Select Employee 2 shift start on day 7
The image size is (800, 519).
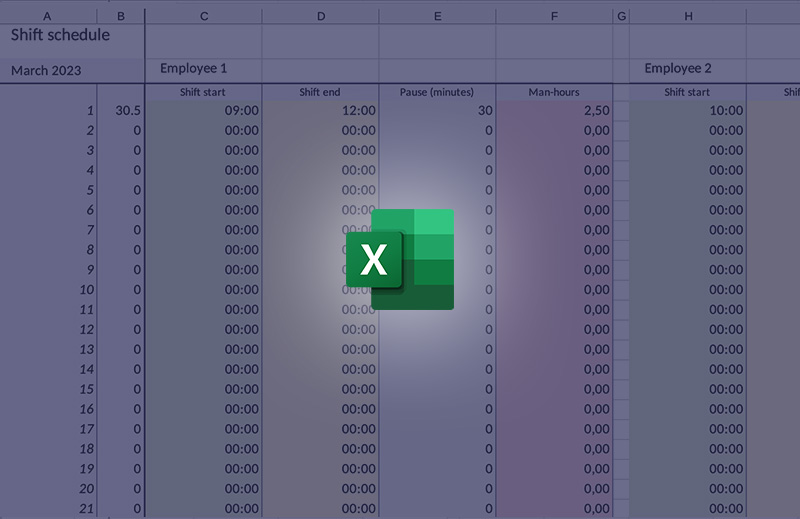tap(688, 230)
